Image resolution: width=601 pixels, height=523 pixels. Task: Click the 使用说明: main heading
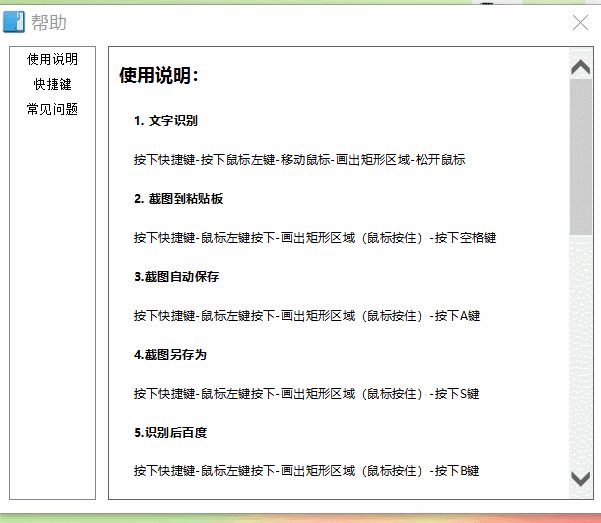(x=159, y=75)
